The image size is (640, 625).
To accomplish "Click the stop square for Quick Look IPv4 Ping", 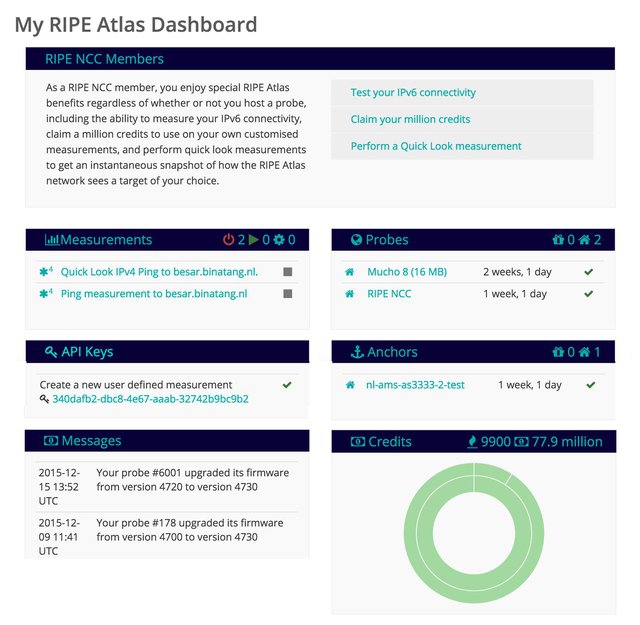I will (x=288, y=272).
